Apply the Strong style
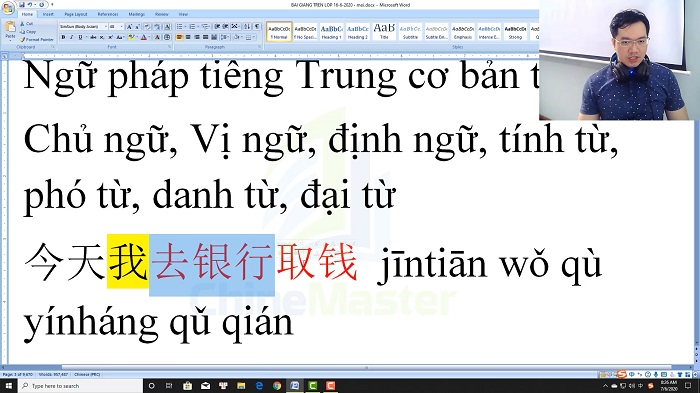 tap(515, 32)
